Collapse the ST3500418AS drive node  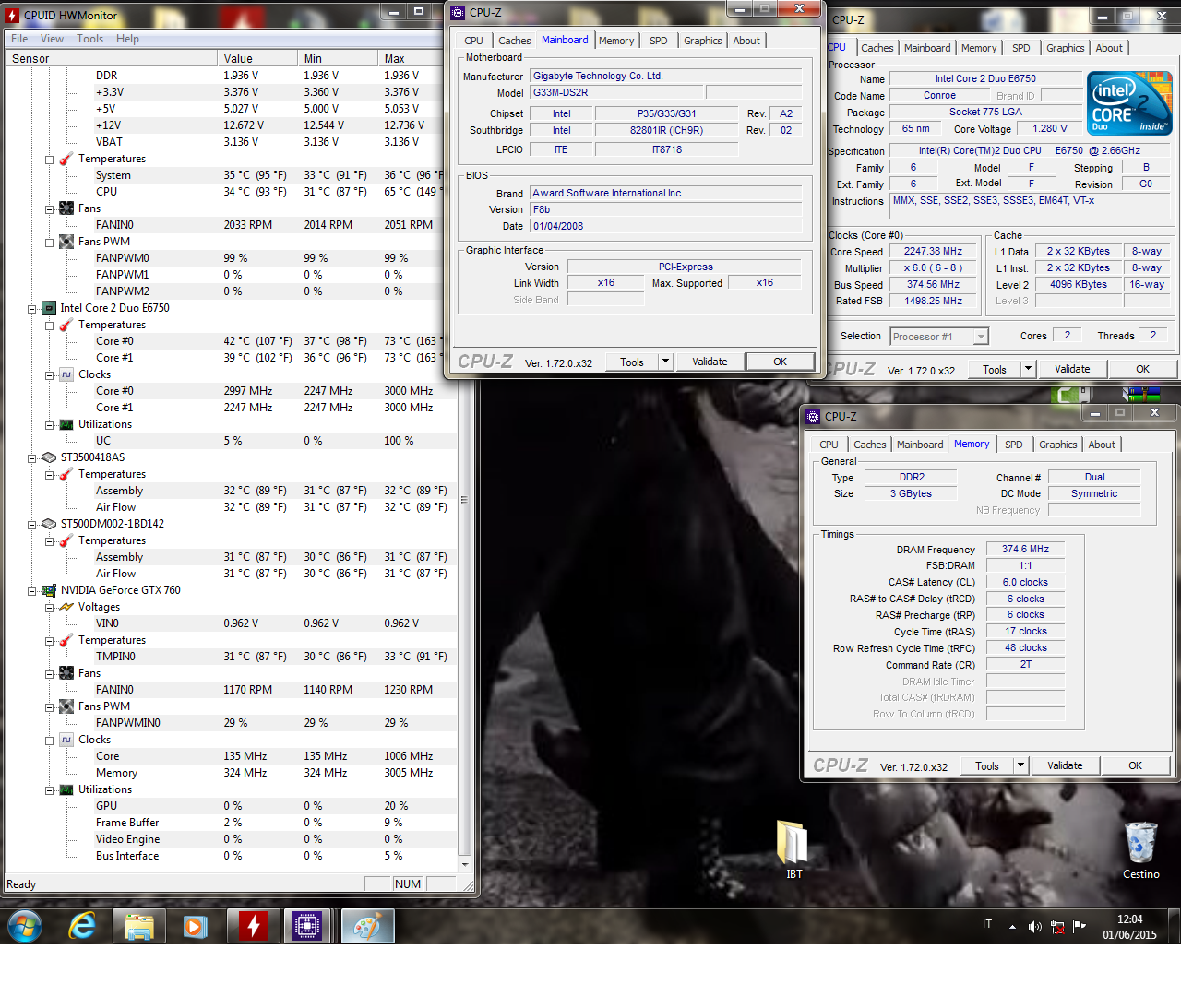pyautogui.click(x=32, y=458)
